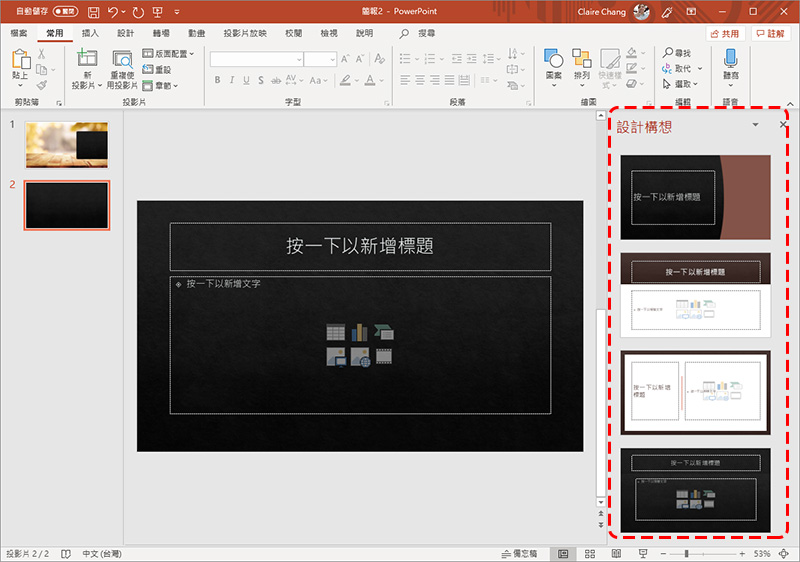Image resolution: width=800 pixels, height=562 pixels.
Task: Click the 註解 comments button
Action: [x=770, y=34]
